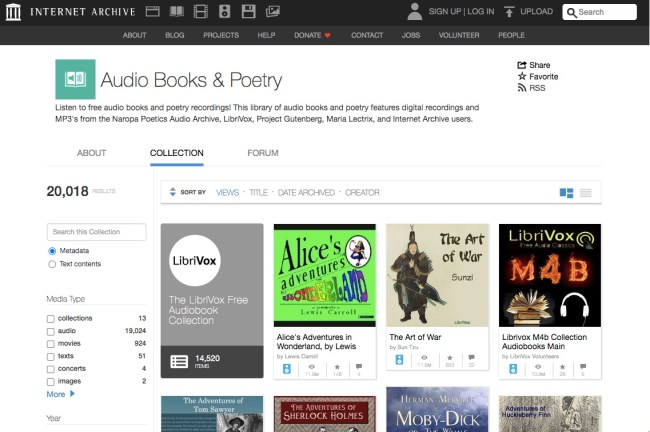
Task: Select the Metadata radio button
Action: [52, 251]
